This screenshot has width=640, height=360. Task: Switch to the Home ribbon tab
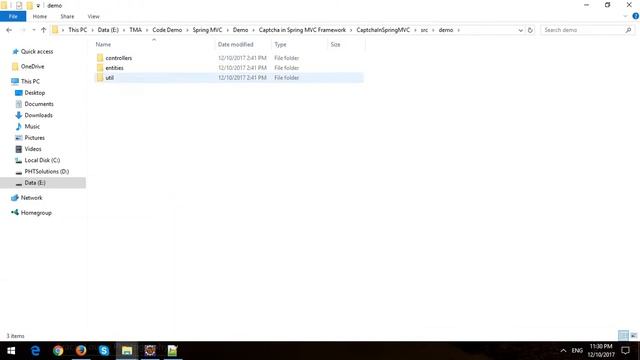[x=40, y=16]
